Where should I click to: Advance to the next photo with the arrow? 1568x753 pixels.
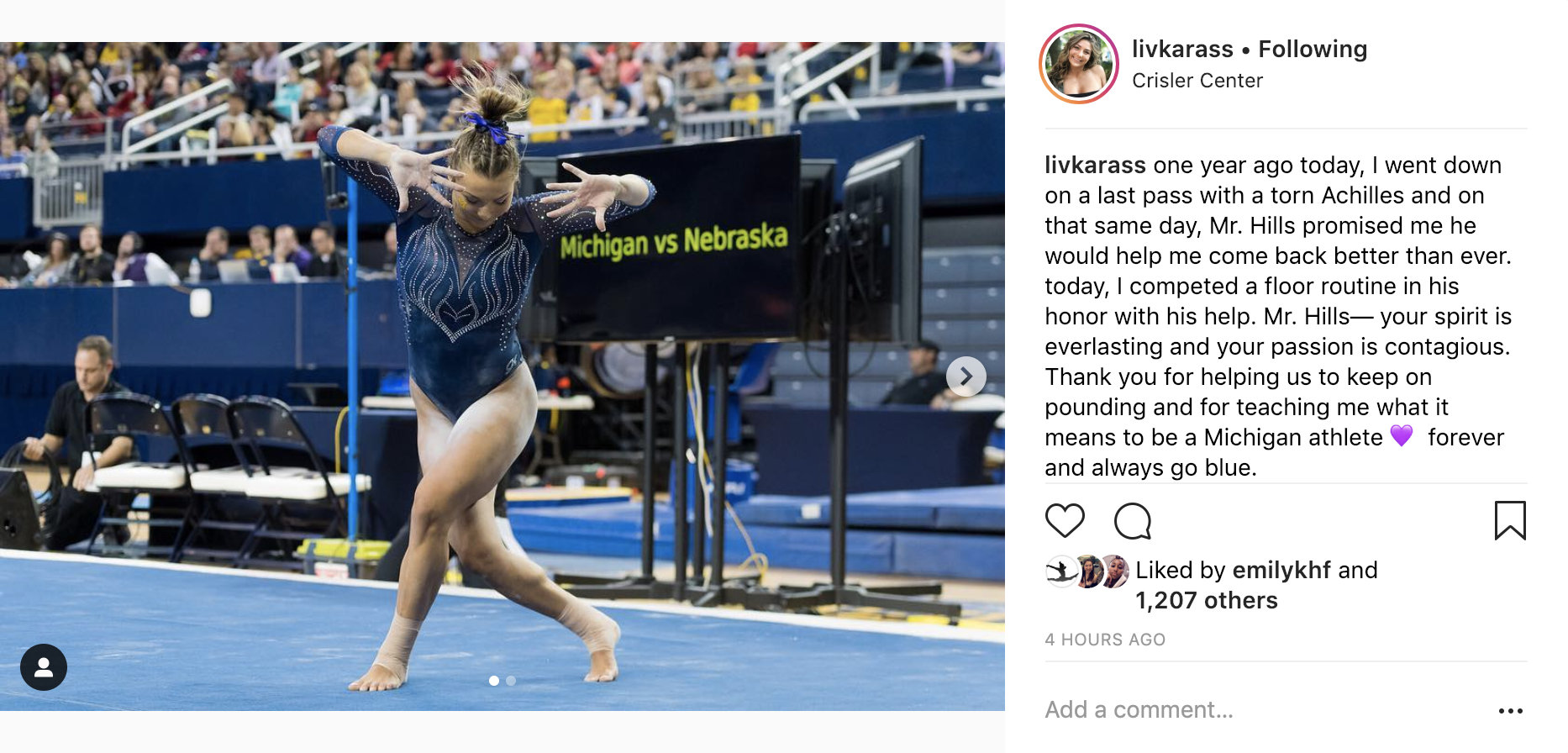point(966,376)
